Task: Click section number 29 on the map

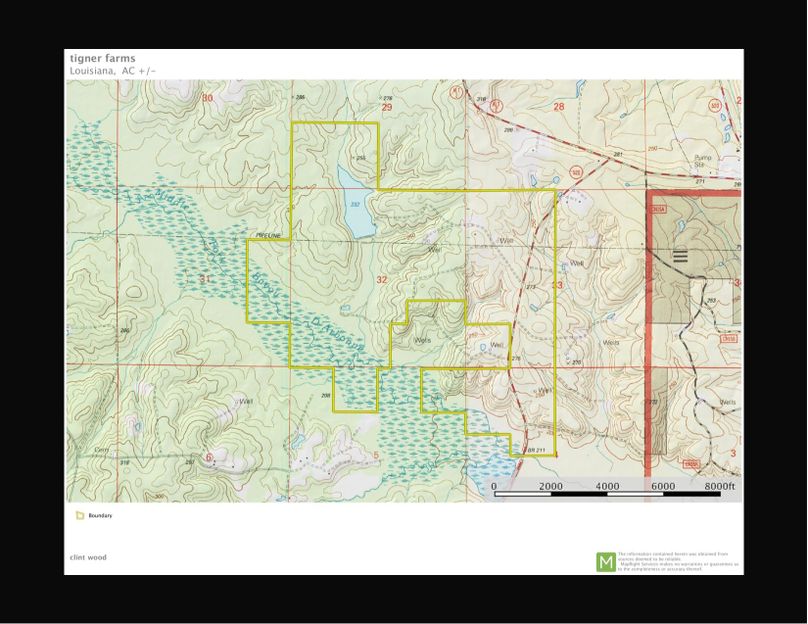Action: point(387,105)
